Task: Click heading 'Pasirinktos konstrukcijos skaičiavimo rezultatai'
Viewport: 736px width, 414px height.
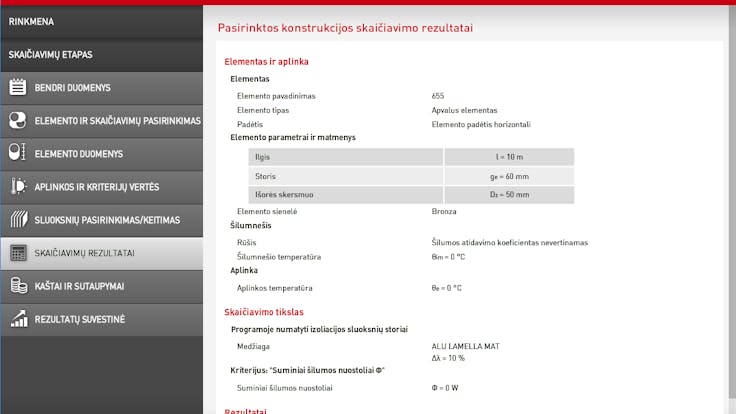Action: (x=345, y=28)
